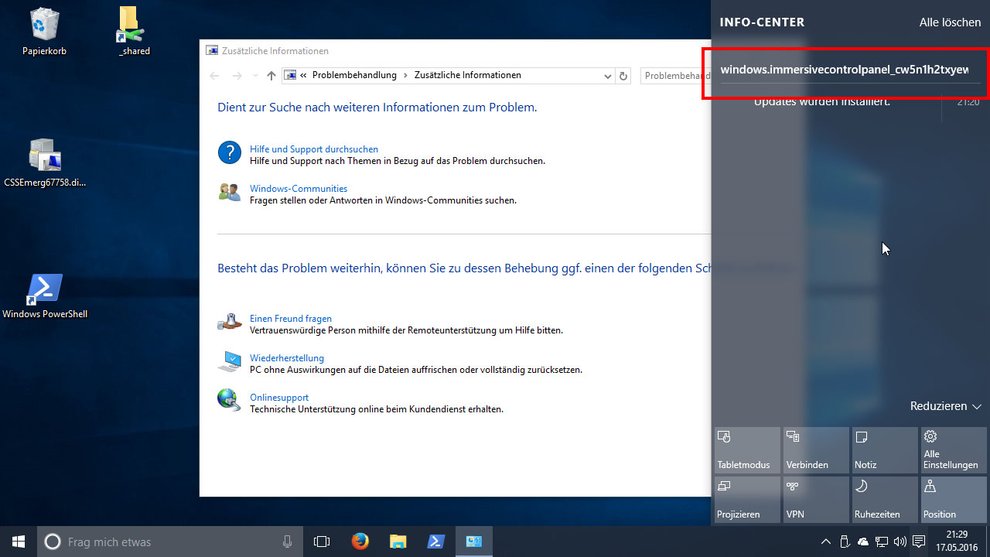Click the blue question mark help icon
Image resolution: width=990 pixels, height=557 pixels.
(229, 152)
